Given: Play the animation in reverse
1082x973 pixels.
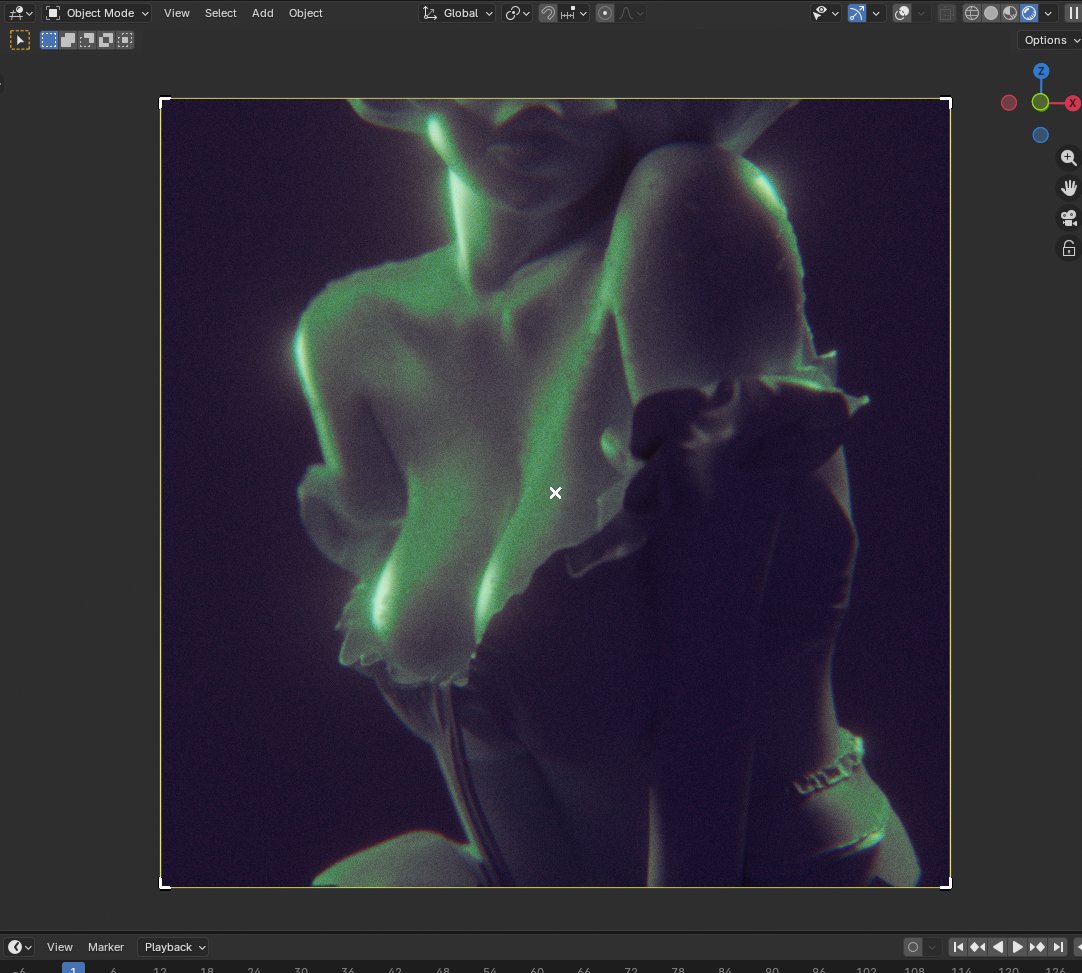Looking at the screenshot, I should pos(998,947).
